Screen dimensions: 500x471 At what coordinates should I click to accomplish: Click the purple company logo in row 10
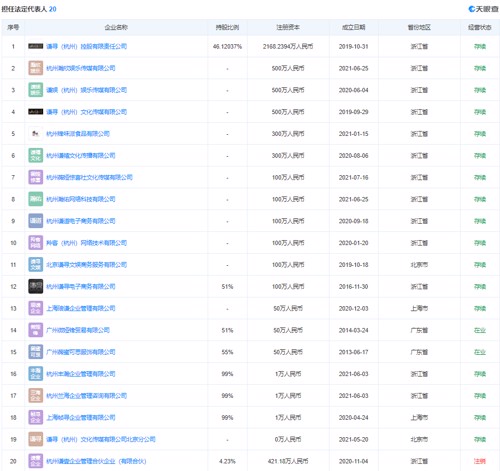coord(35,243)
